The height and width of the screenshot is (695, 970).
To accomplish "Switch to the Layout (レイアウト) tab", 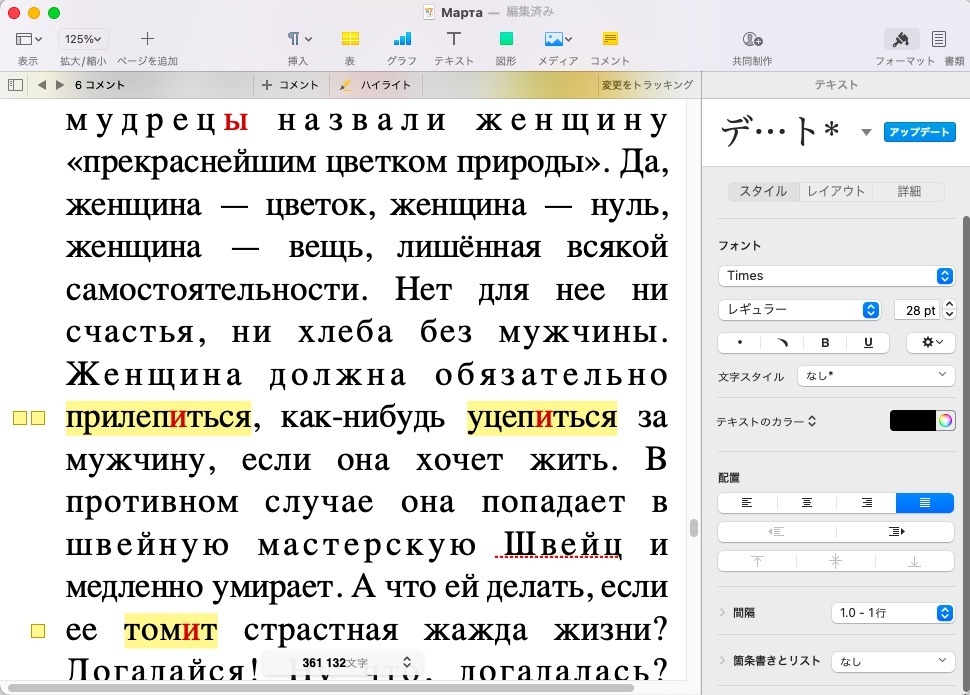I will pos(836,191).
